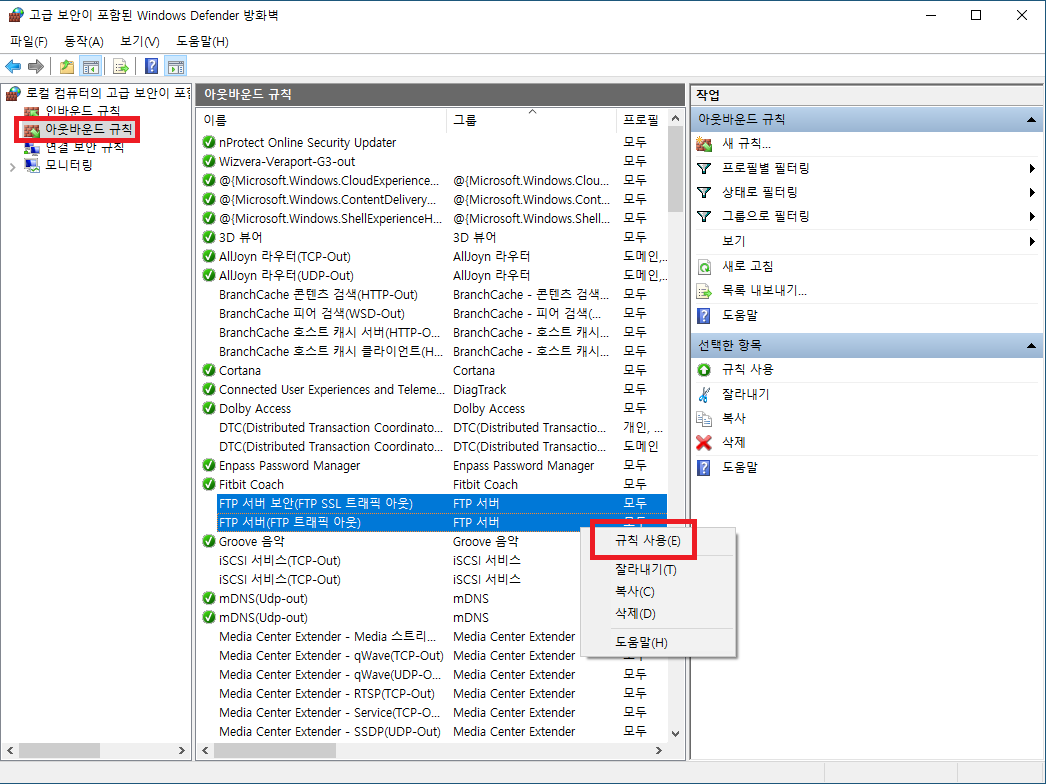Click the 목록 내보내기 export icon

704,291
